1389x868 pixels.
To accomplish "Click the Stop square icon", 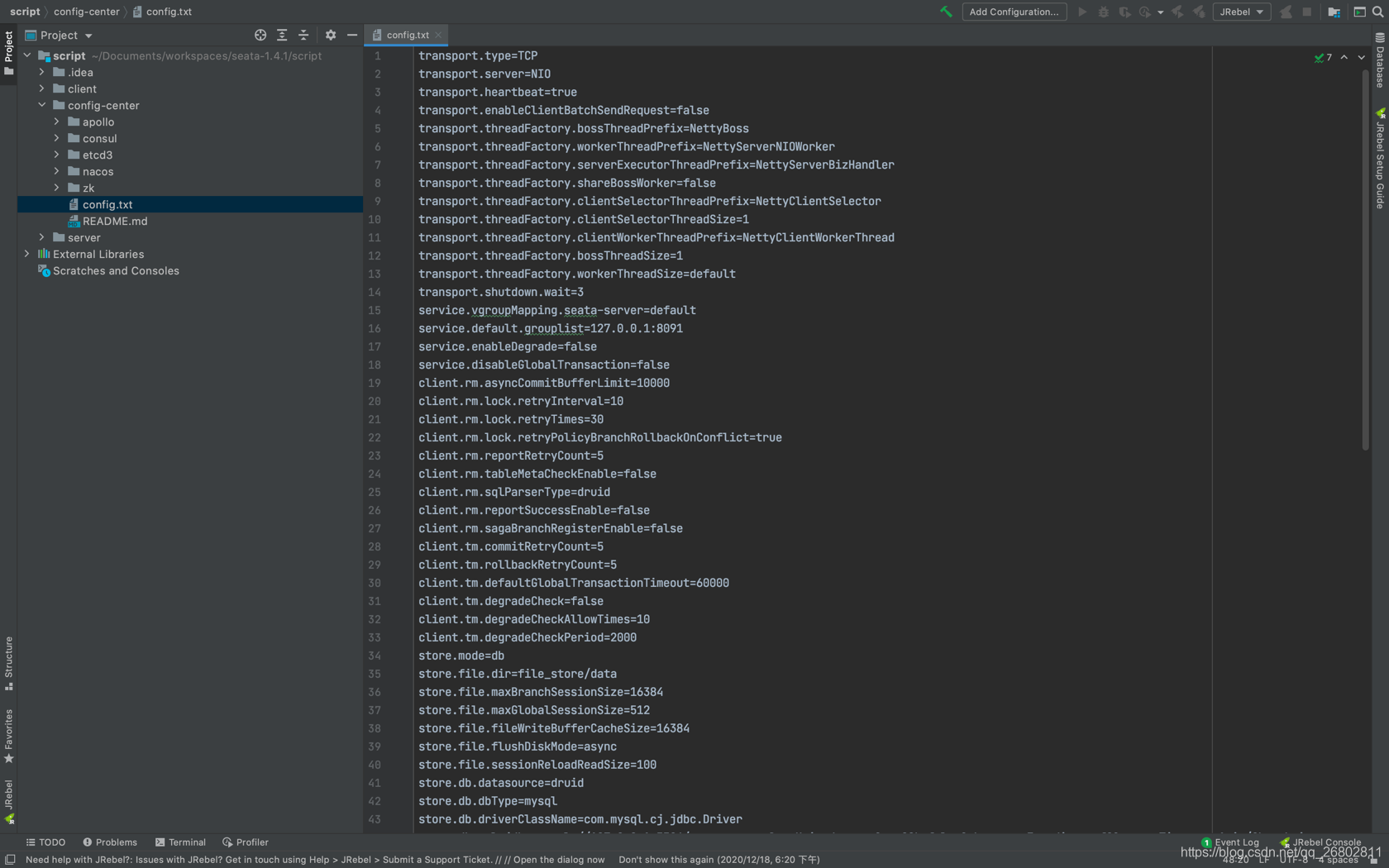I will pos(1306,12).
